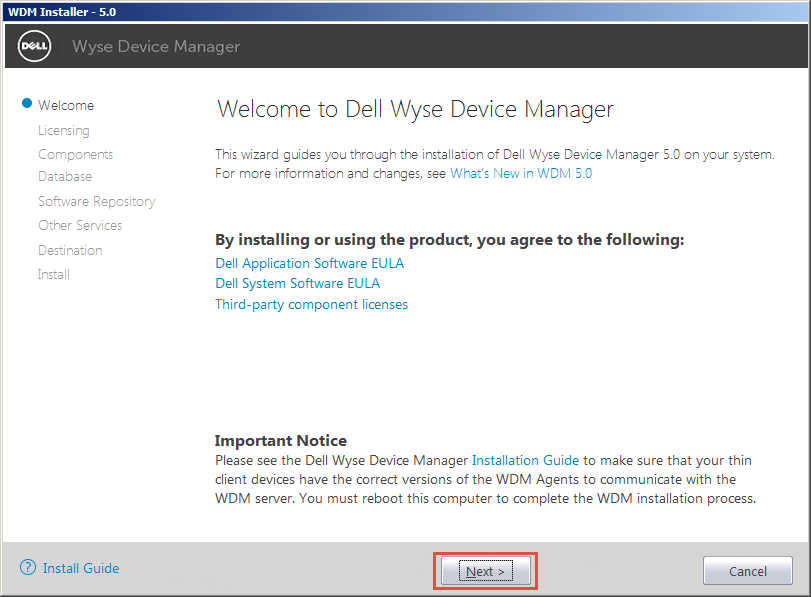Select the Software Repository step
Image resolution: width=811 pixels, height=597 pixels.
[x=96, y=201]
